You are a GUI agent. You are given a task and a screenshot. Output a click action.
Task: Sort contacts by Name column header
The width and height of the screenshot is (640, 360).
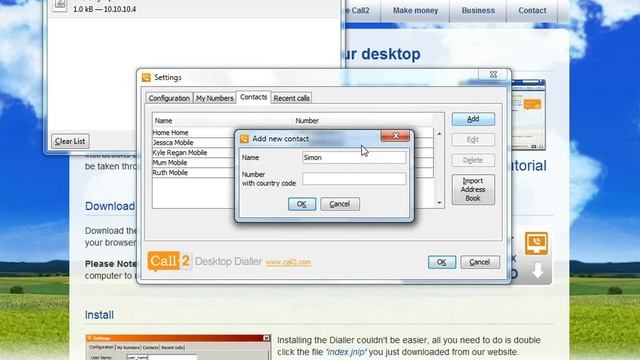pyautogui.click(x=222, y=120)
